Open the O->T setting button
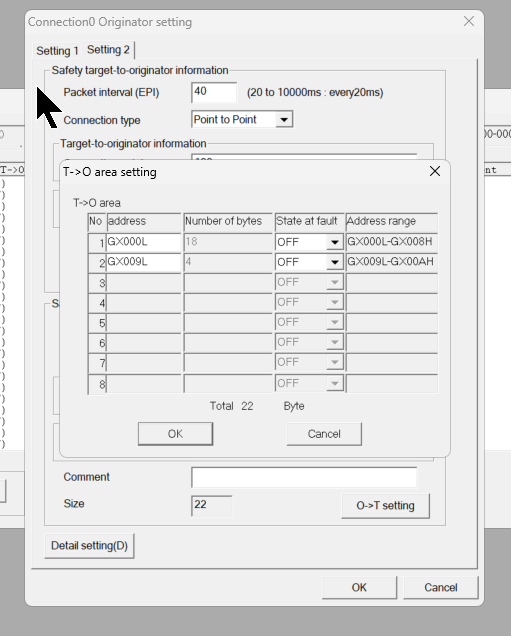Viewport: 511px width, 636px height. point(385,506)
